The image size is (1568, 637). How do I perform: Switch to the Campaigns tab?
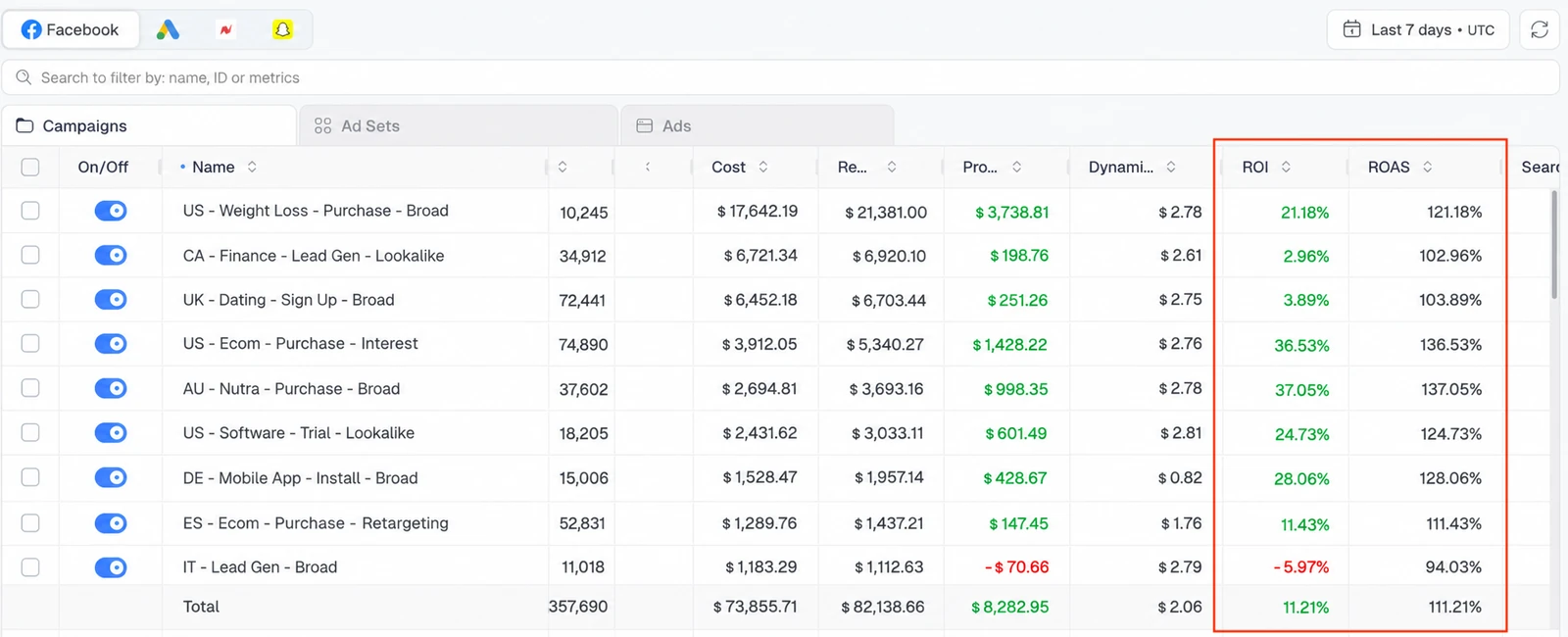click(149, 125)
